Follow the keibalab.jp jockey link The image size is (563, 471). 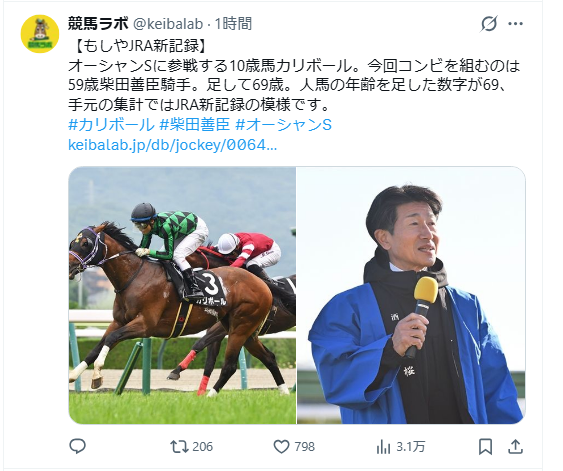click(x=172, y=145)
